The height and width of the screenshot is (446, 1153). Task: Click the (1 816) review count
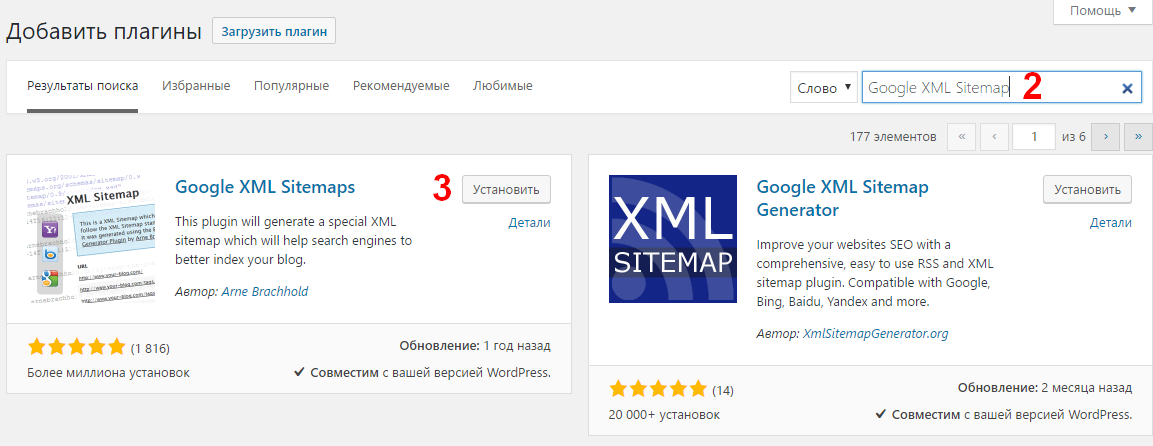tap(150, 348)
